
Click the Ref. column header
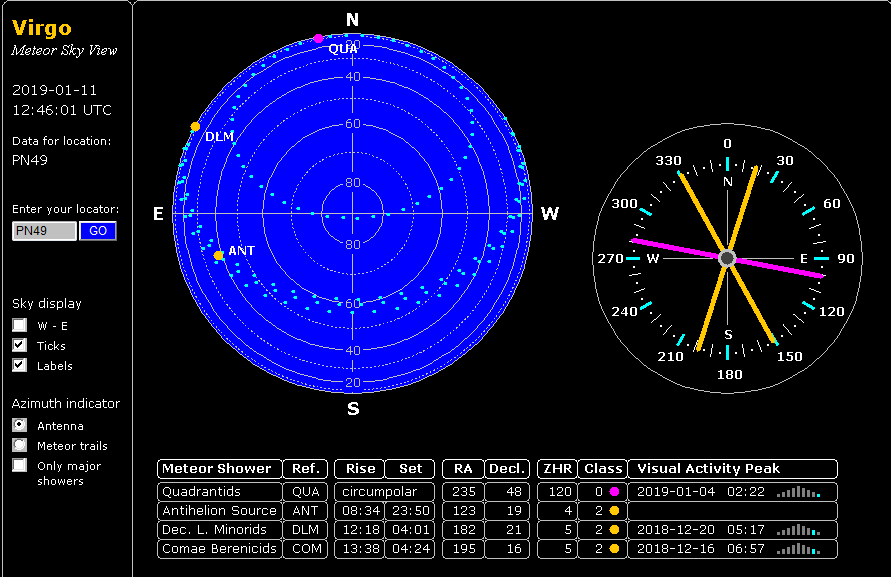click(x=305, y=469)
